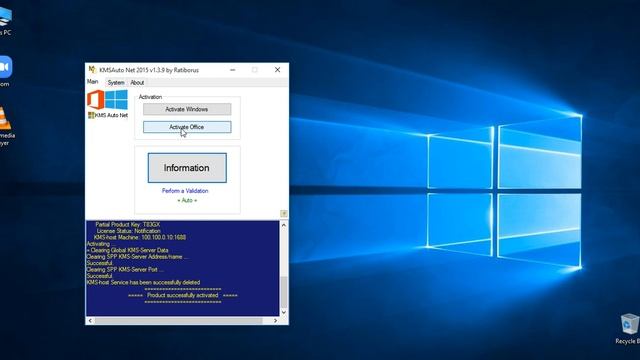Image resolution: width=640 pixels, height=360 pixels.
Task: Click the horizontal scroll-right arrow
Action: (276, 321)
